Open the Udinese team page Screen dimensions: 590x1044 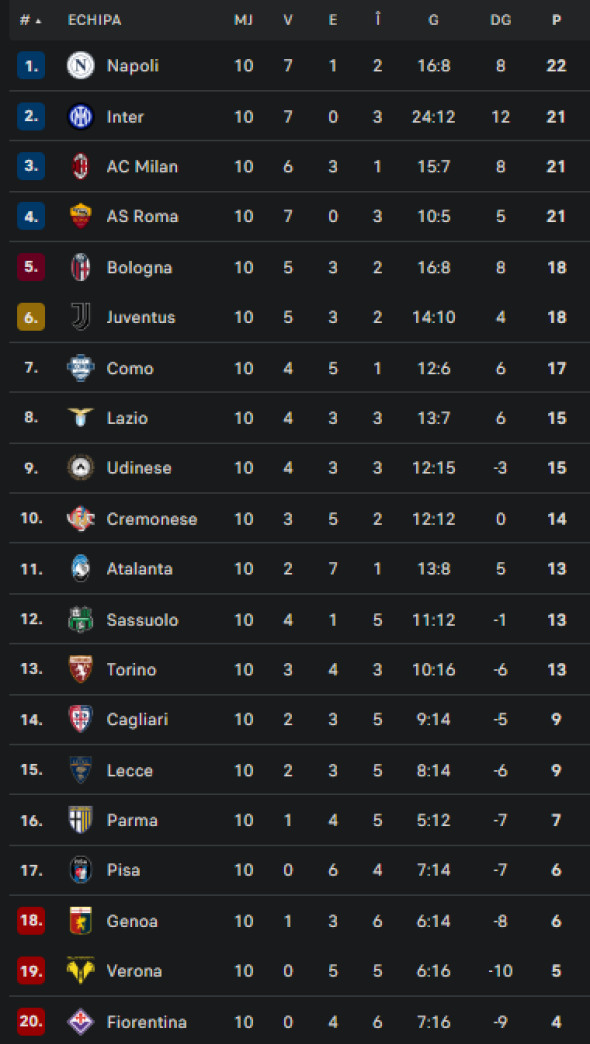[x=139, y=468]
